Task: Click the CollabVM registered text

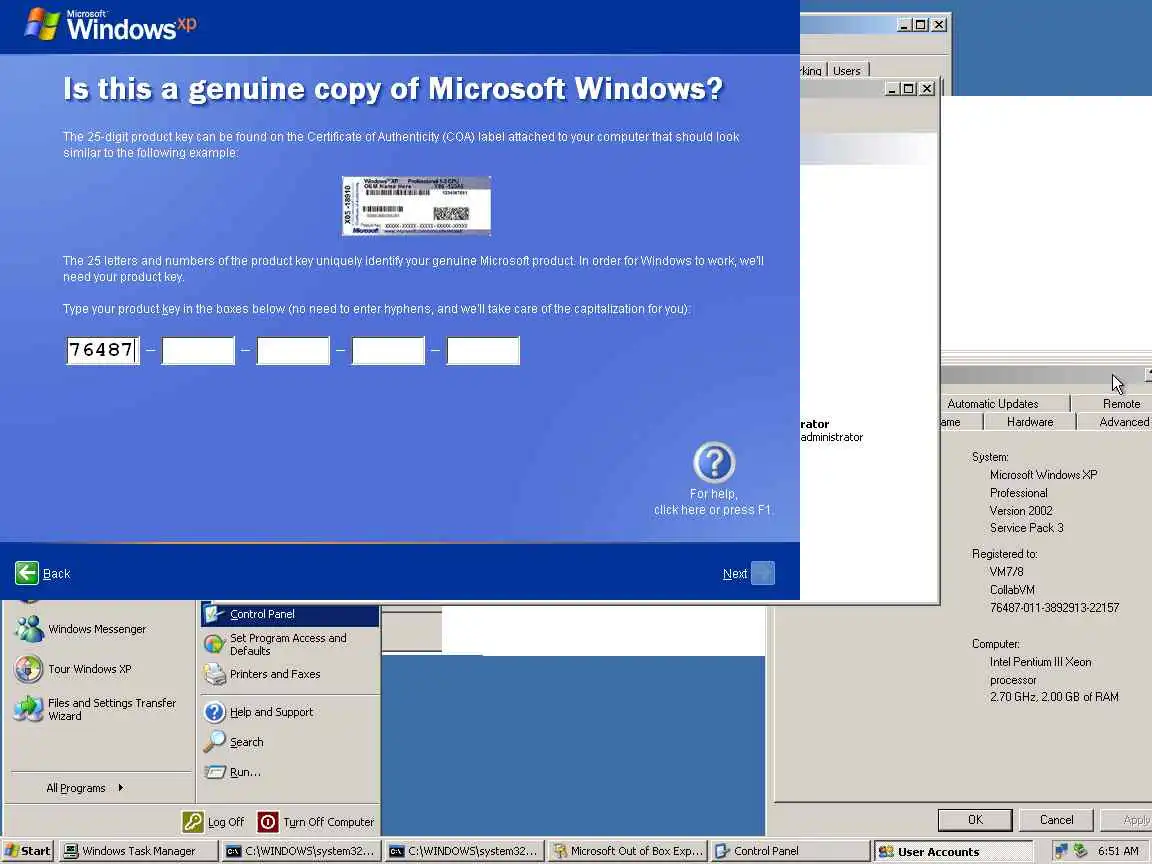Action: [1012, 589]
